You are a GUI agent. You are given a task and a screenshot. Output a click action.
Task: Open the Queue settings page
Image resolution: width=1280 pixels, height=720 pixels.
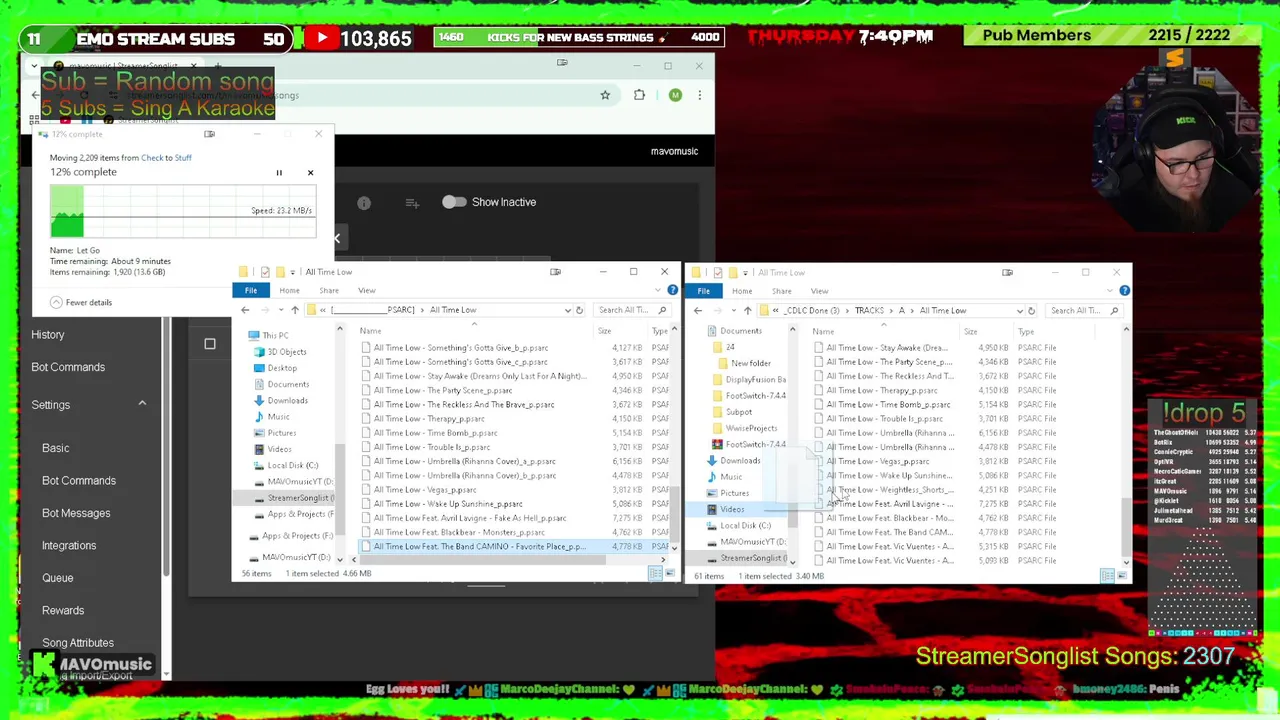[x=58, y=578]
